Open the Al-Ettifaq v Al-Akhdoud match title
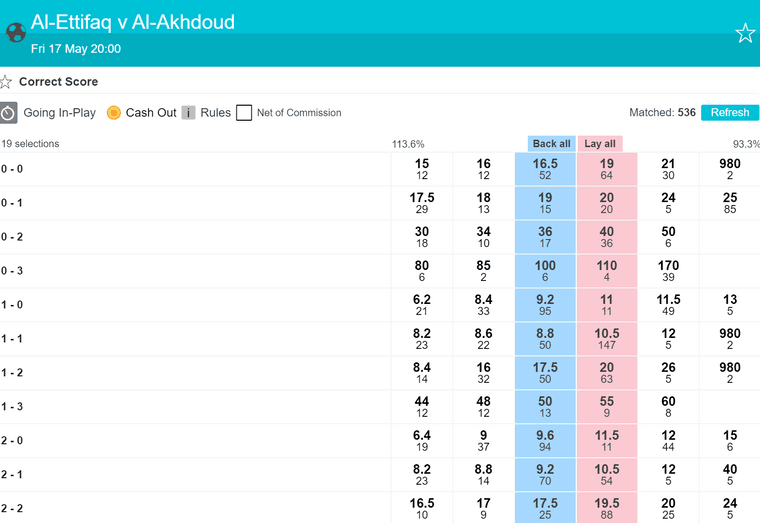This screenshot has width=760, height=523. pos(133,22)
